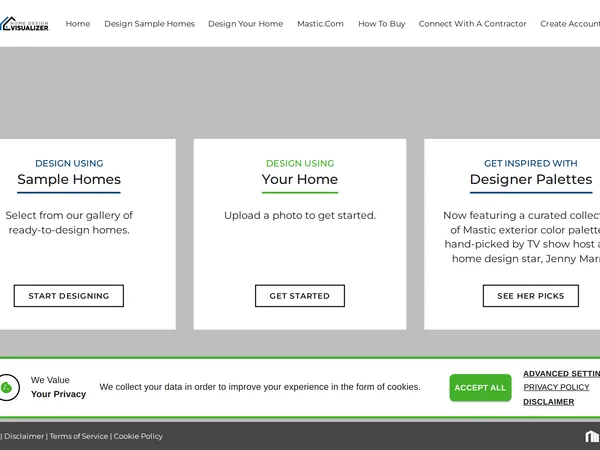The image size is (600, 450).
Task: Click the GET STARTED button
Action: pos(300,296)
